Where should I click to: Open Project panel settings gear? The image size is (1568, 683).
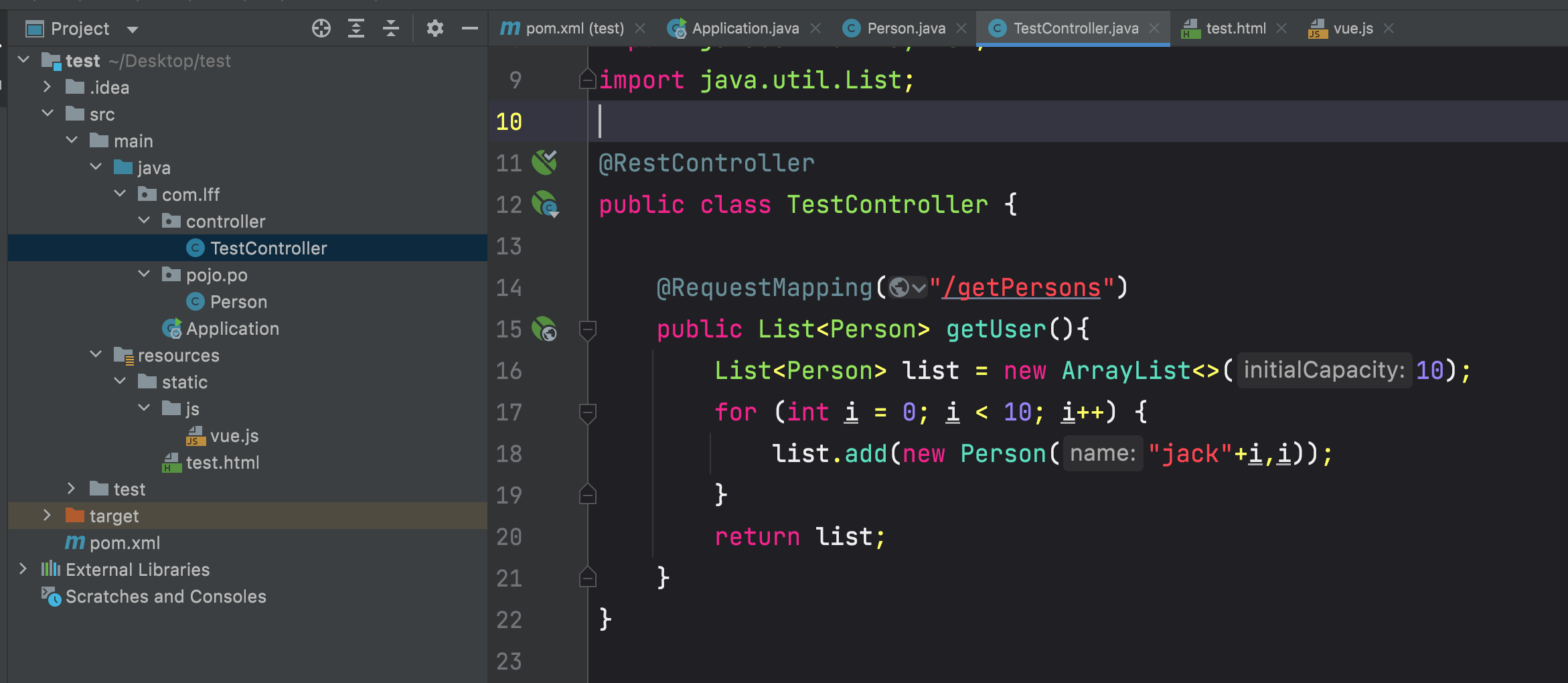(x=435, y=28)
